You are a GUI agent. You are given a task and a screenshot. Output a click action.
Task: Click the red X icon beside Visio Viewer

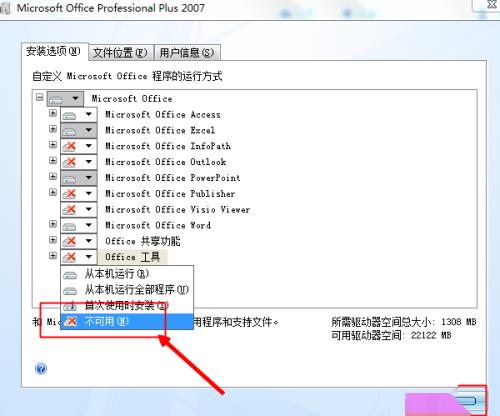point(69,210)
